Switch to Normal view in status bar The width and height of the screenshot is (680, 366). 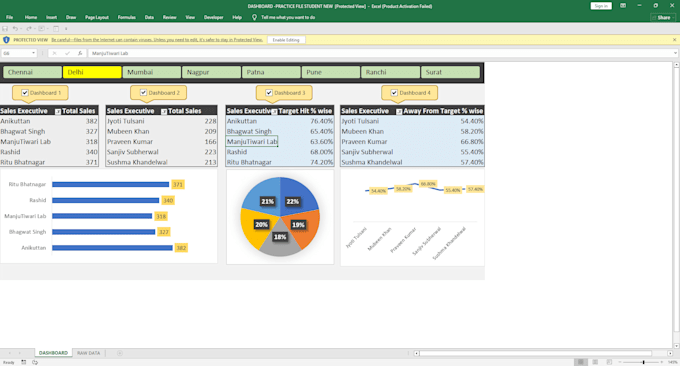click(x=581, y=362)
